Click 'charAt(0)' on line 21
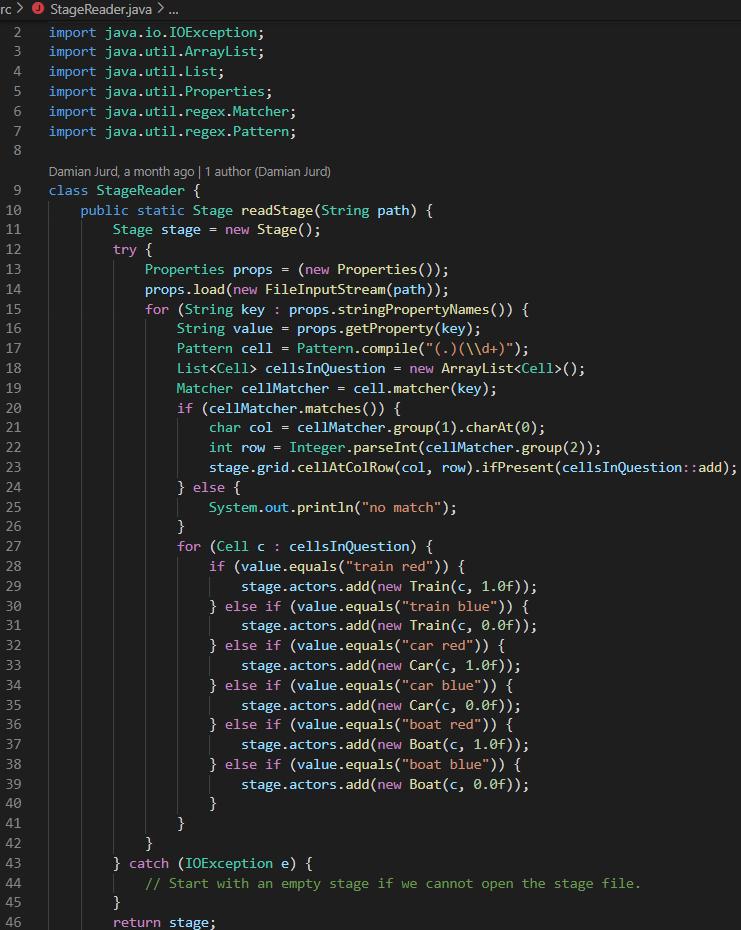This screenshot has height=930, width=741. pyautogui.click(x=501, y=428)
